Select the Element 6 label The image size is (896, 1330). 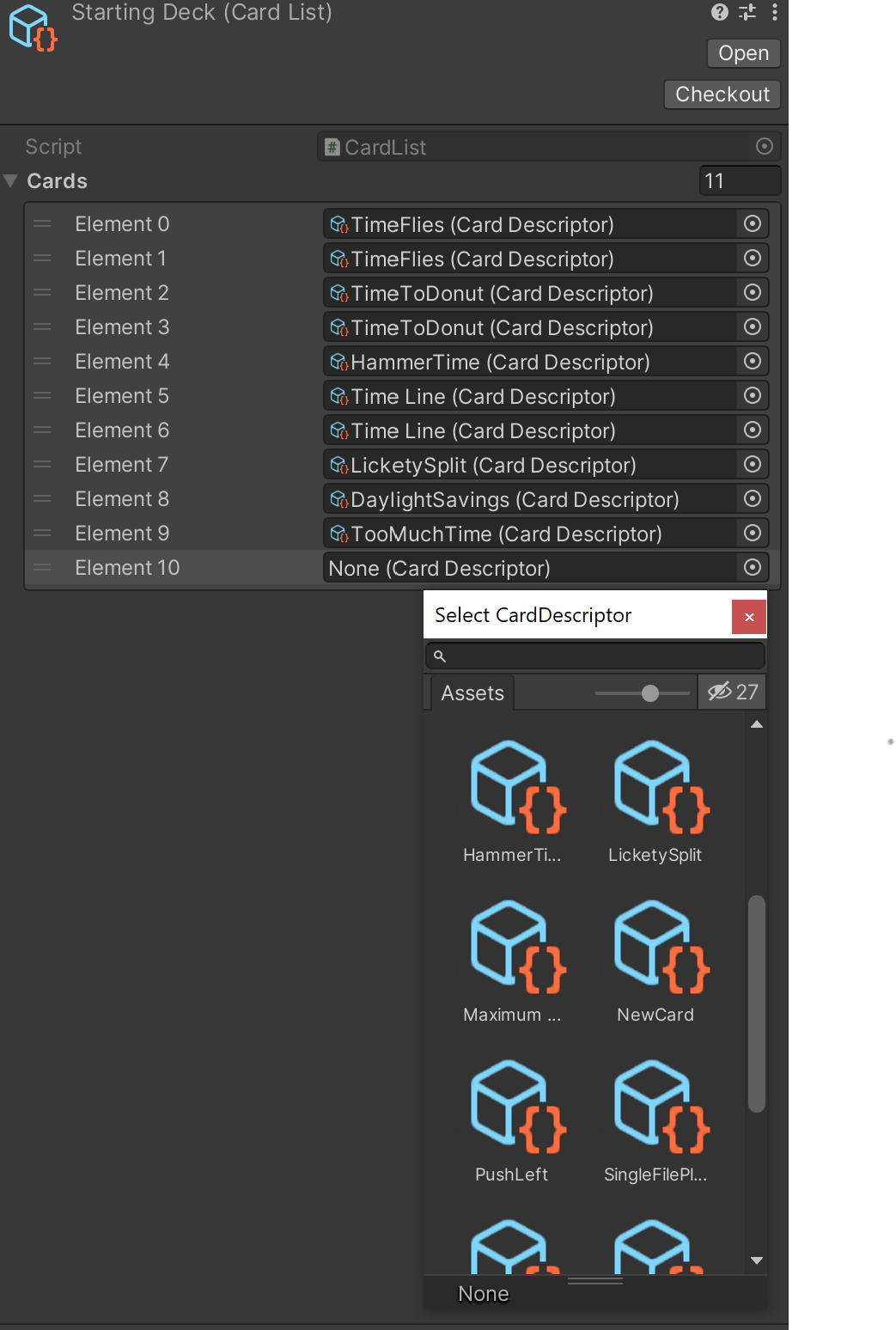pos(122,430)
